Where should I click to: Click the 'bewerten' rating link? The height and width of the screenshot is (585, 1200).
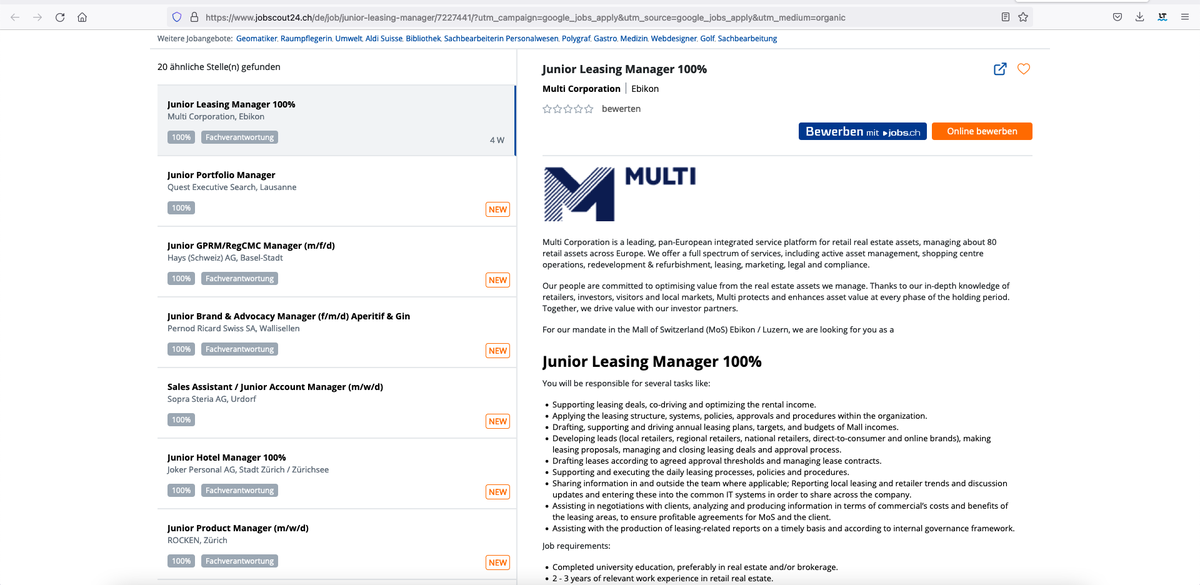pos(621,108)
